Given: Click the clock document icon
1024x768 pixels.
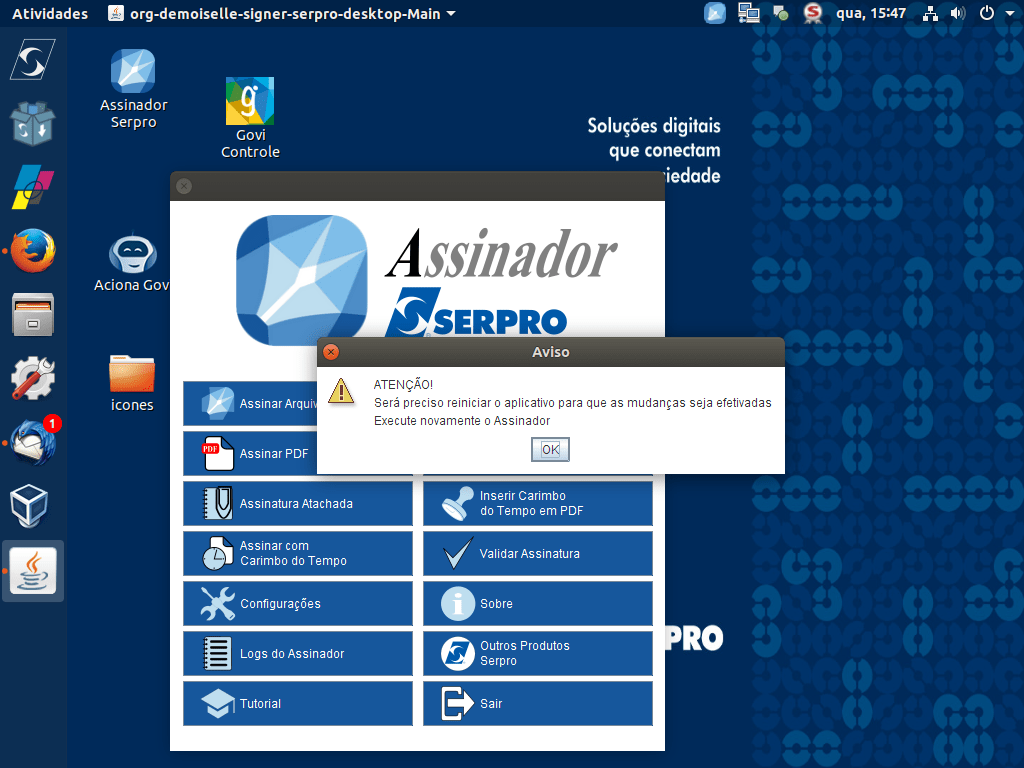Looking at the screenshot, I should click(x=217, y=553).
